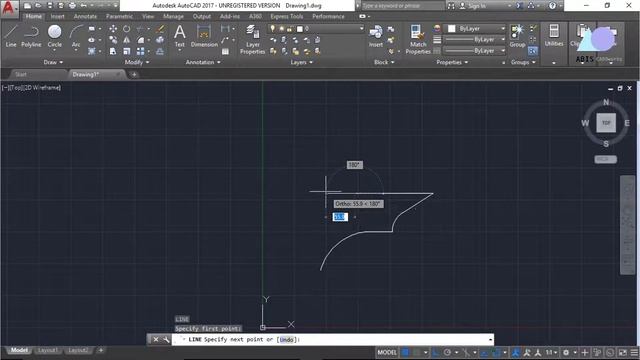640x360 pixels.
Task: Click the new drawing plus tab button
Action: tap(134, 74)
